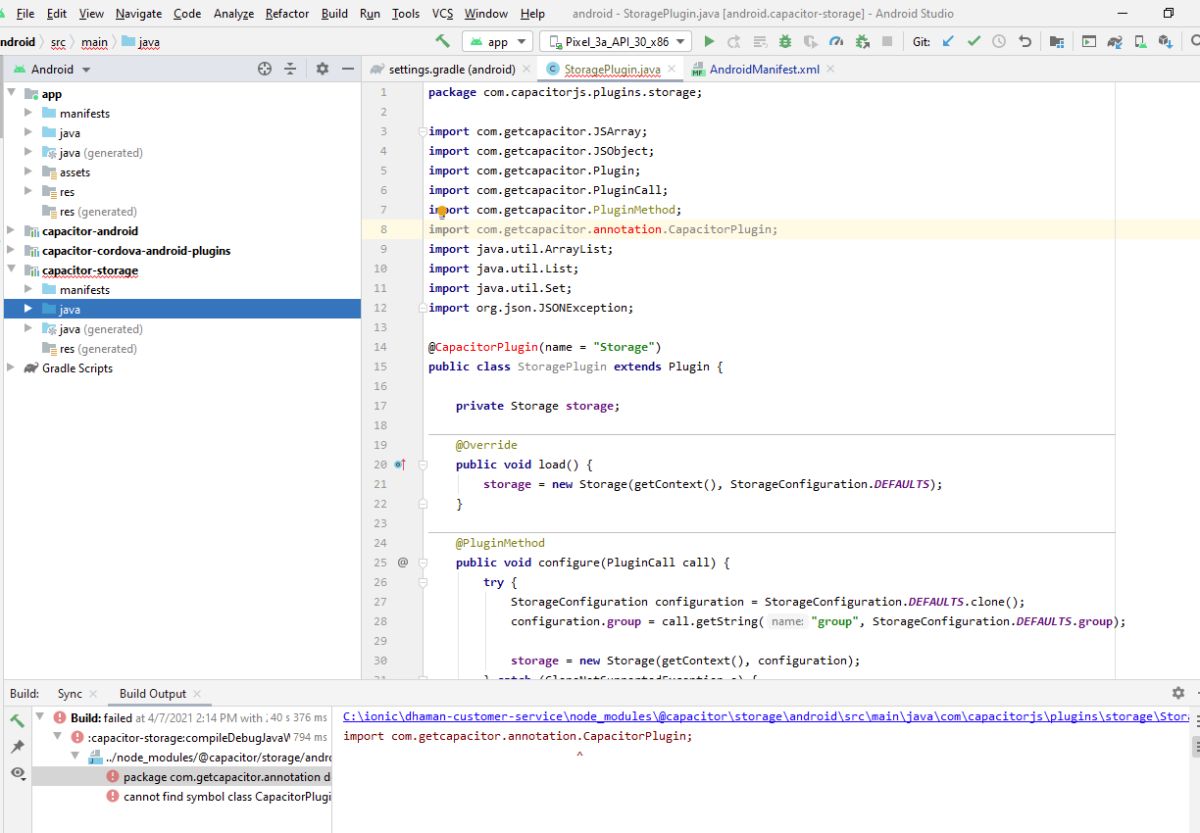The height and width of the screenshot is (833, 1200).
Task: Open the Refactor menu
Action: pos(287,13)
